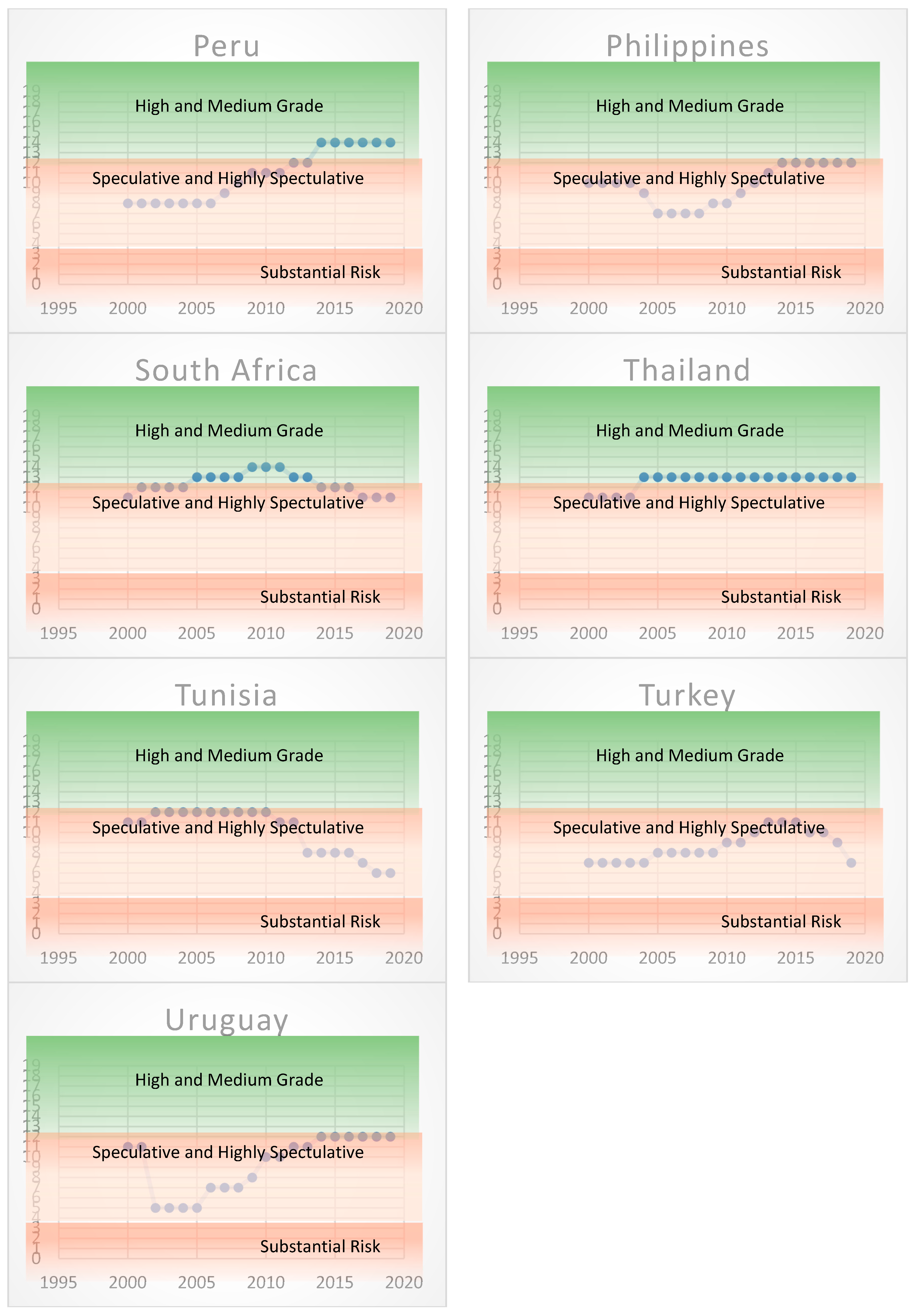The width and height of the screenshot is (913, 1316).
Task: Click the Philippines chart title
Action: click(687, 46)
